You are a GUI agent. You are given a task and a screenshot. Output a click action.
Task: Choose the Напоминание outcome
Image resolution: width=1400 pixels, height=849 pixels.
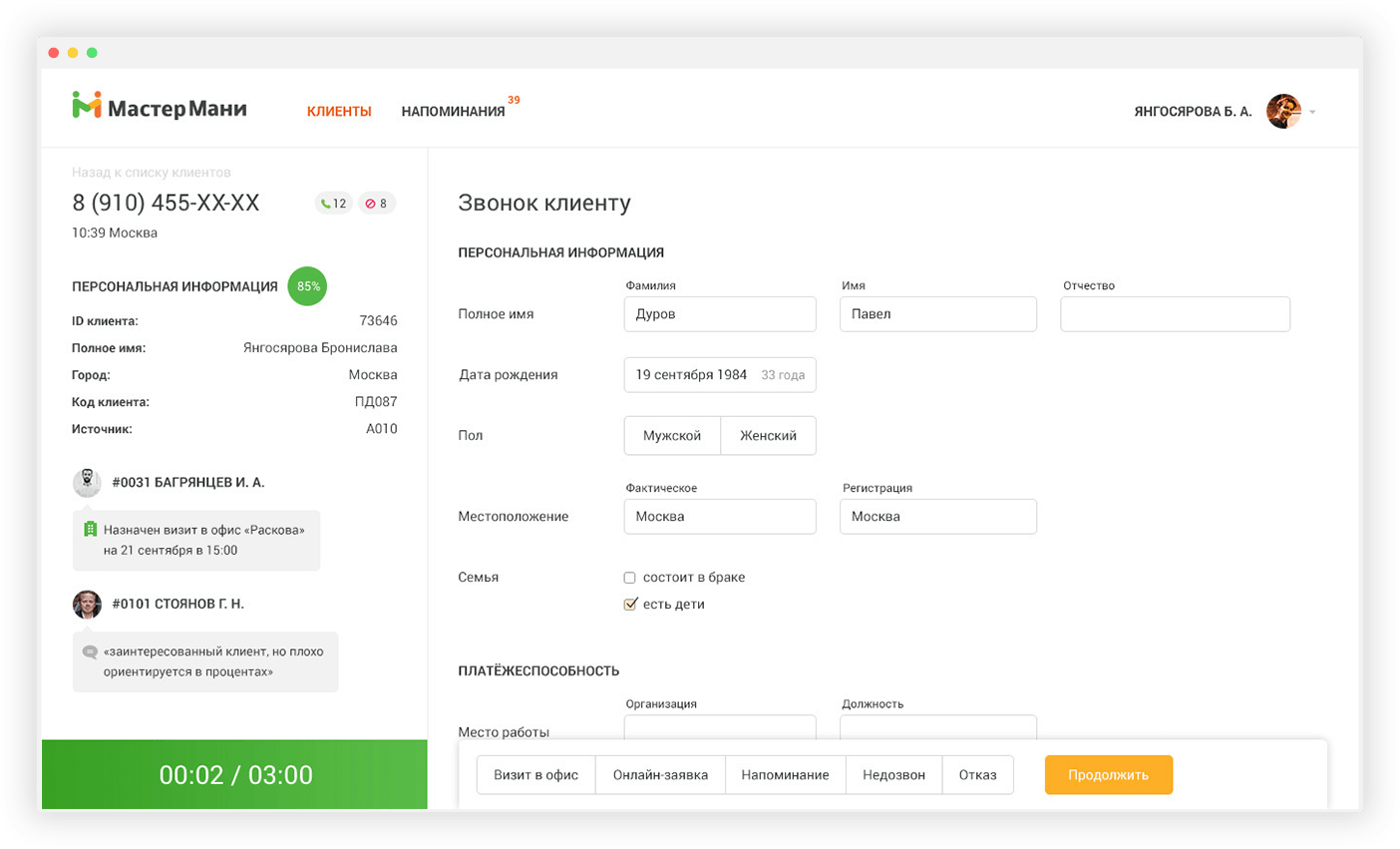785,775
